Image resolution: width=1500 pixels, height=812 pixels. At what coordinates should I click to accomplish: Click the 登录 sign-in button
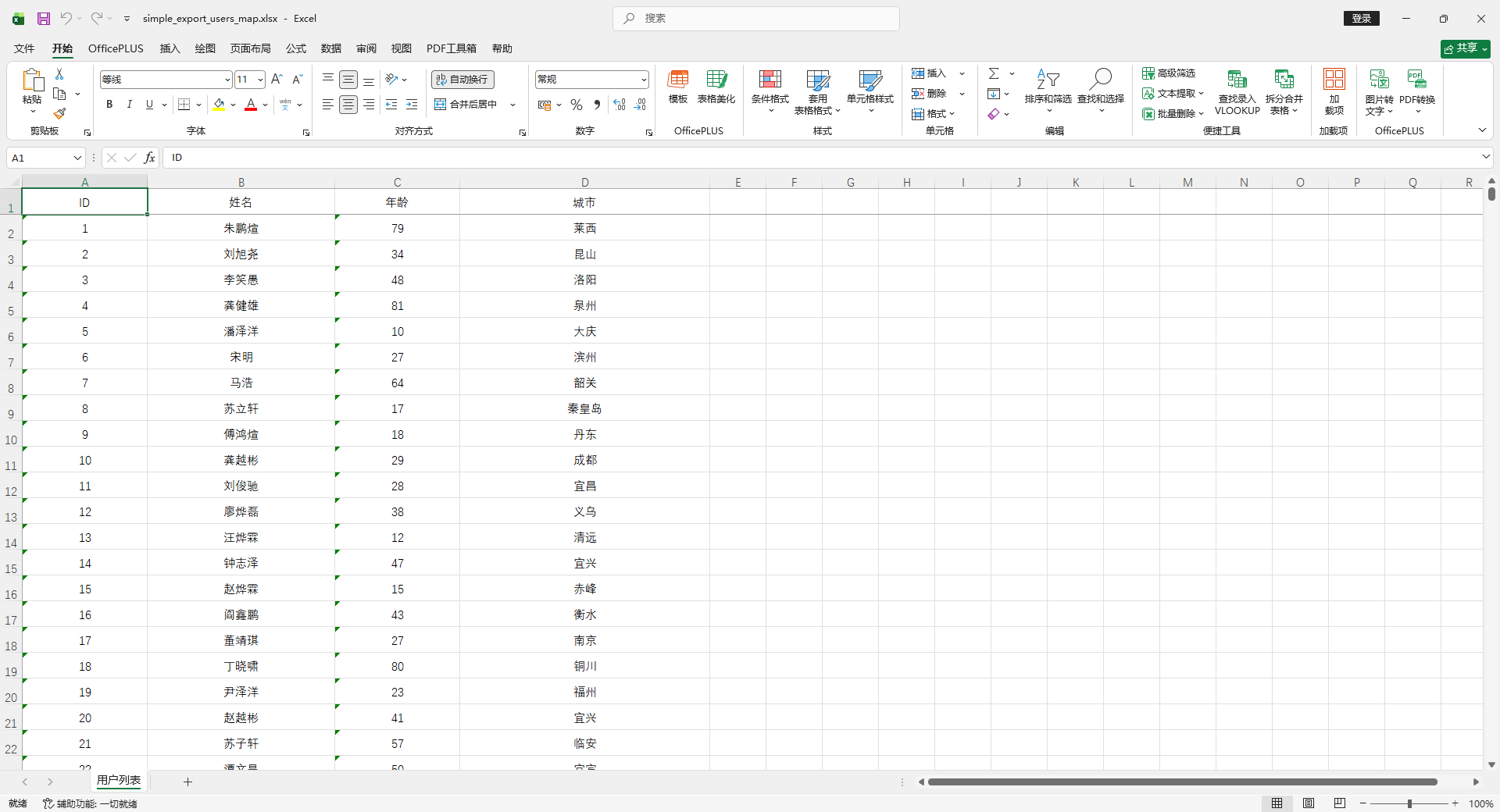[1362, 18]
